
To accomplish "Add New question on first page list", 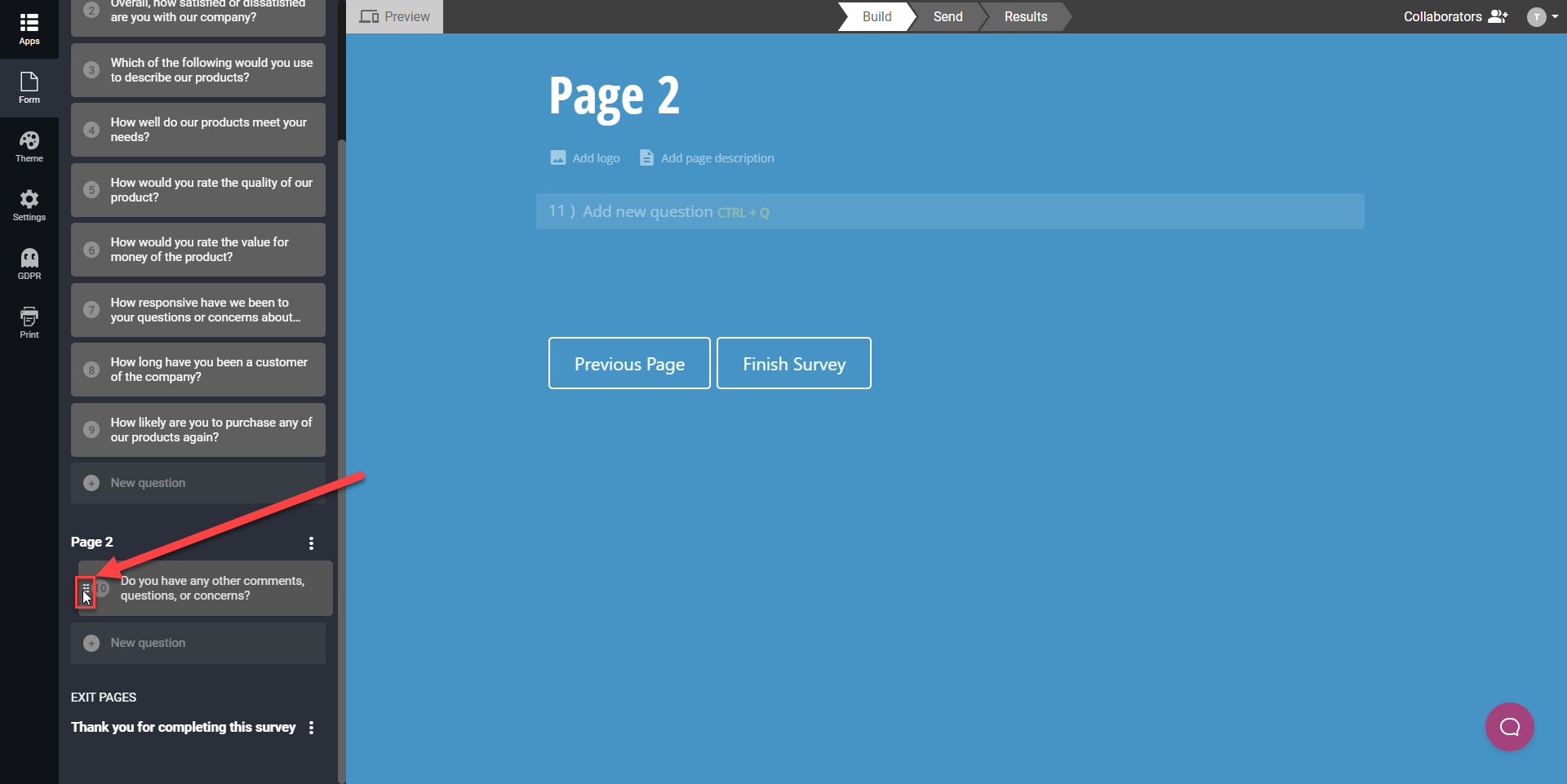I will [x=198, y=483].
